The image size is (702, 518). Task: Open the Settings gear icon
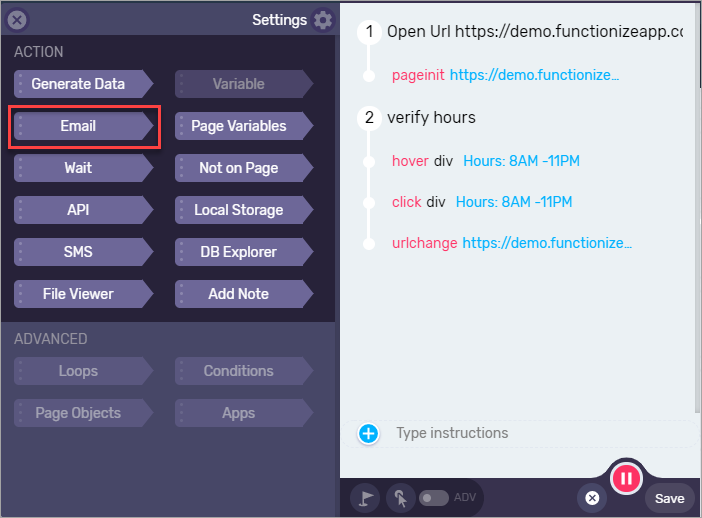[x=323, y=20]
